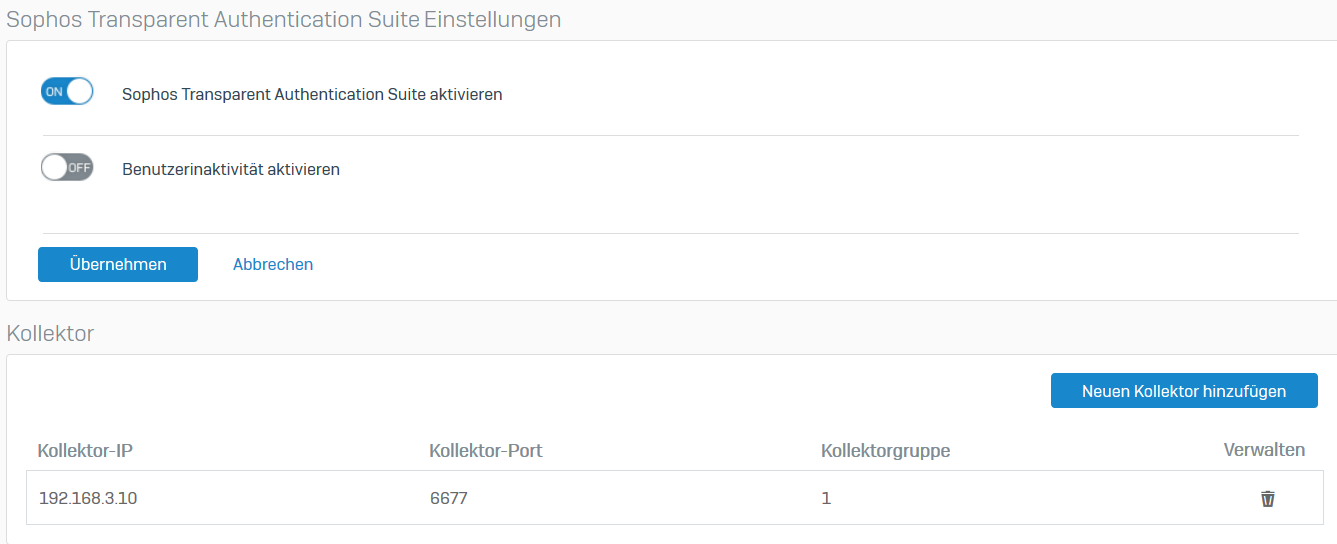Sort by the Kollektor-IP column header
Screen dimensions: 1337x544
85,451
